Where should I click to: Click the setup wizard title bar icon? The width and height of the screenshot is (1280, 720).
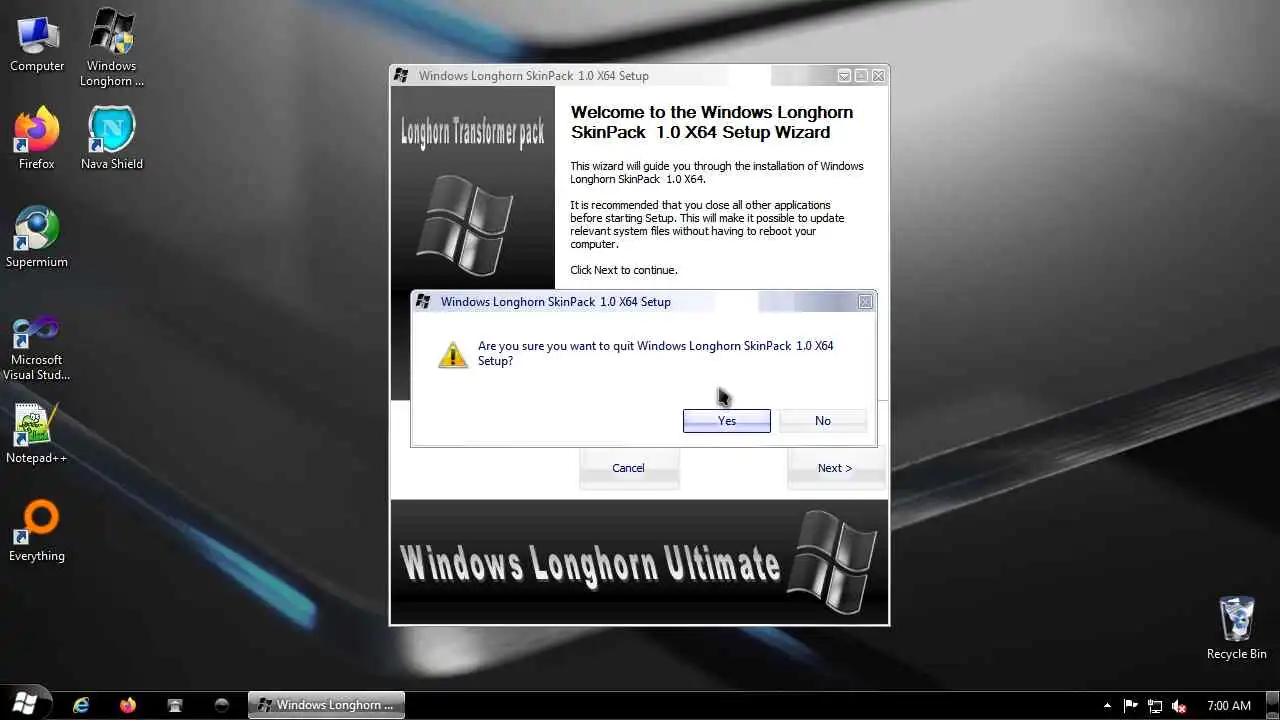pos(401,76)
